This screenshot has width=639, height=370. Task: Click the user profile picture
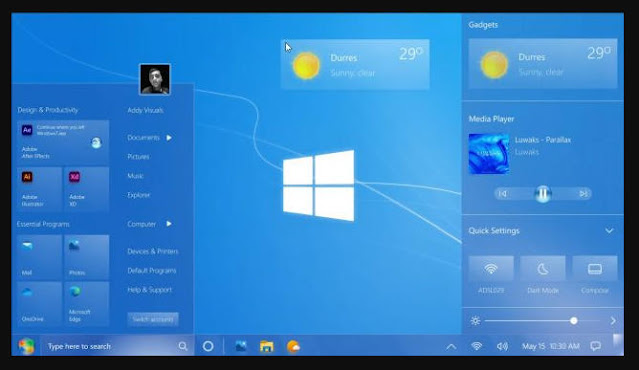pos(155,79)
